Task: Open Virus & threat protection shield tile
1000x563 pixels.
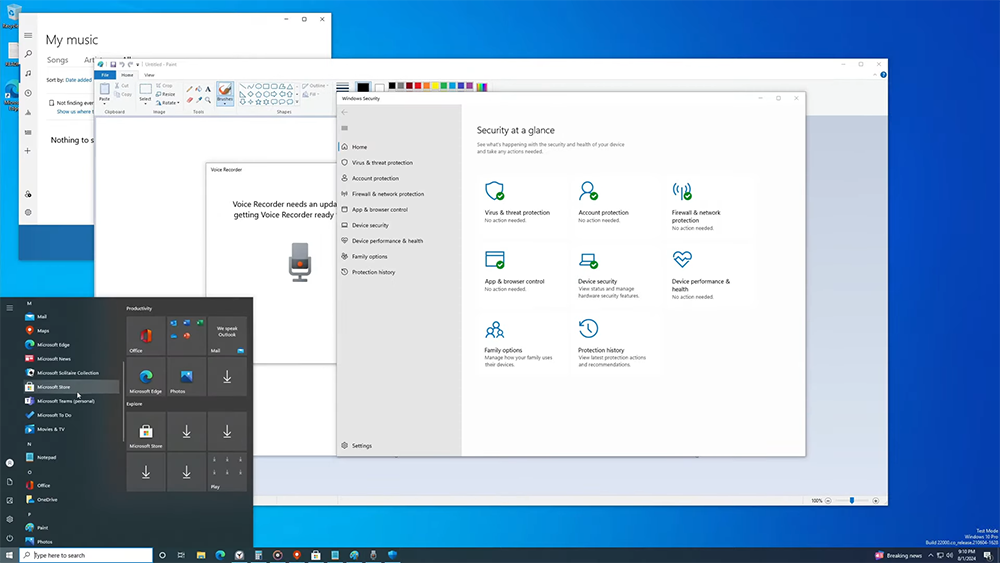Action: click(494, 191)
